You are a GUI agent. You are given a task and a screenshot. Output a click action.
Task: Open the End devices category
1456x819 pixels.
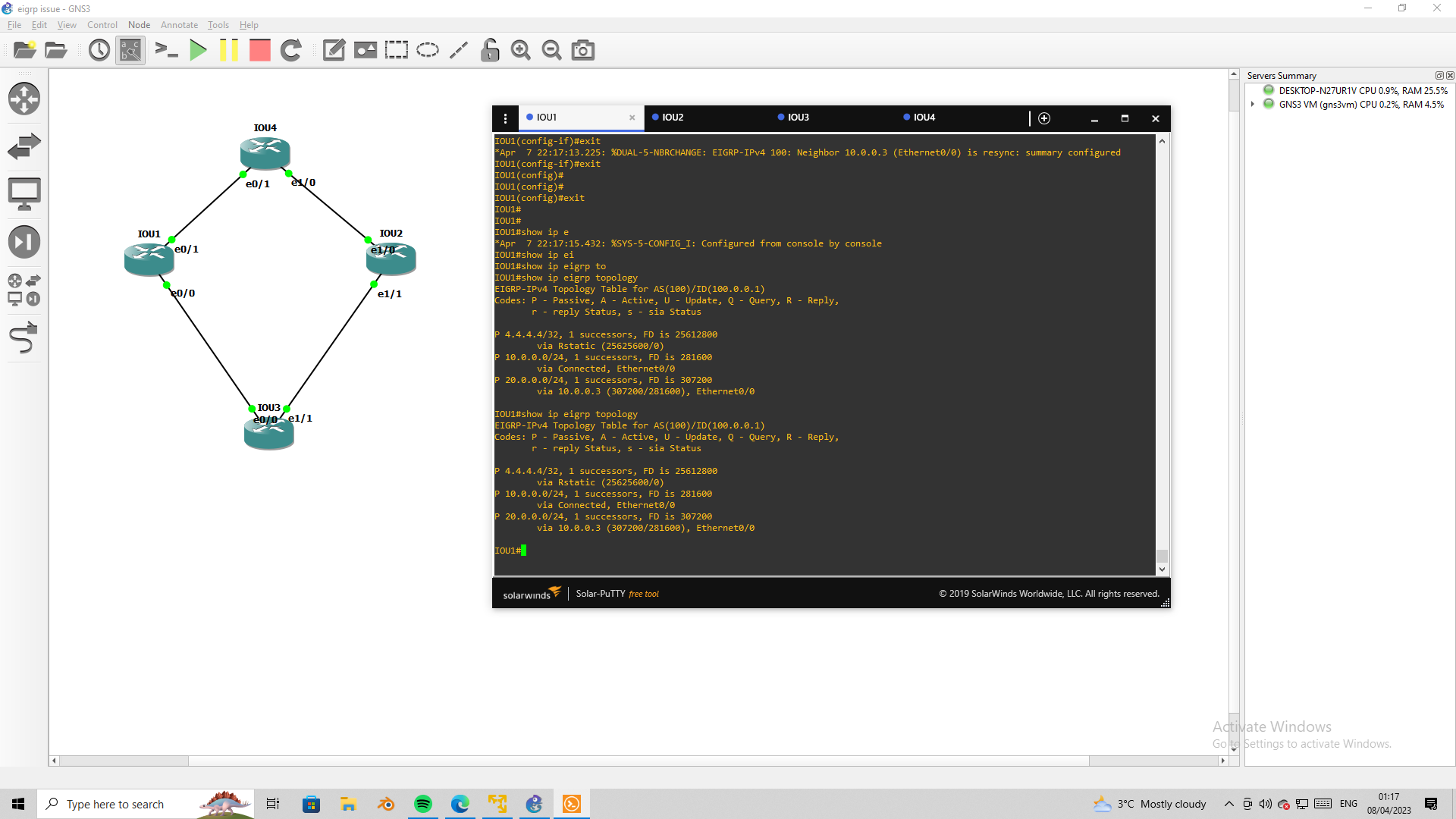coord(24,193)
